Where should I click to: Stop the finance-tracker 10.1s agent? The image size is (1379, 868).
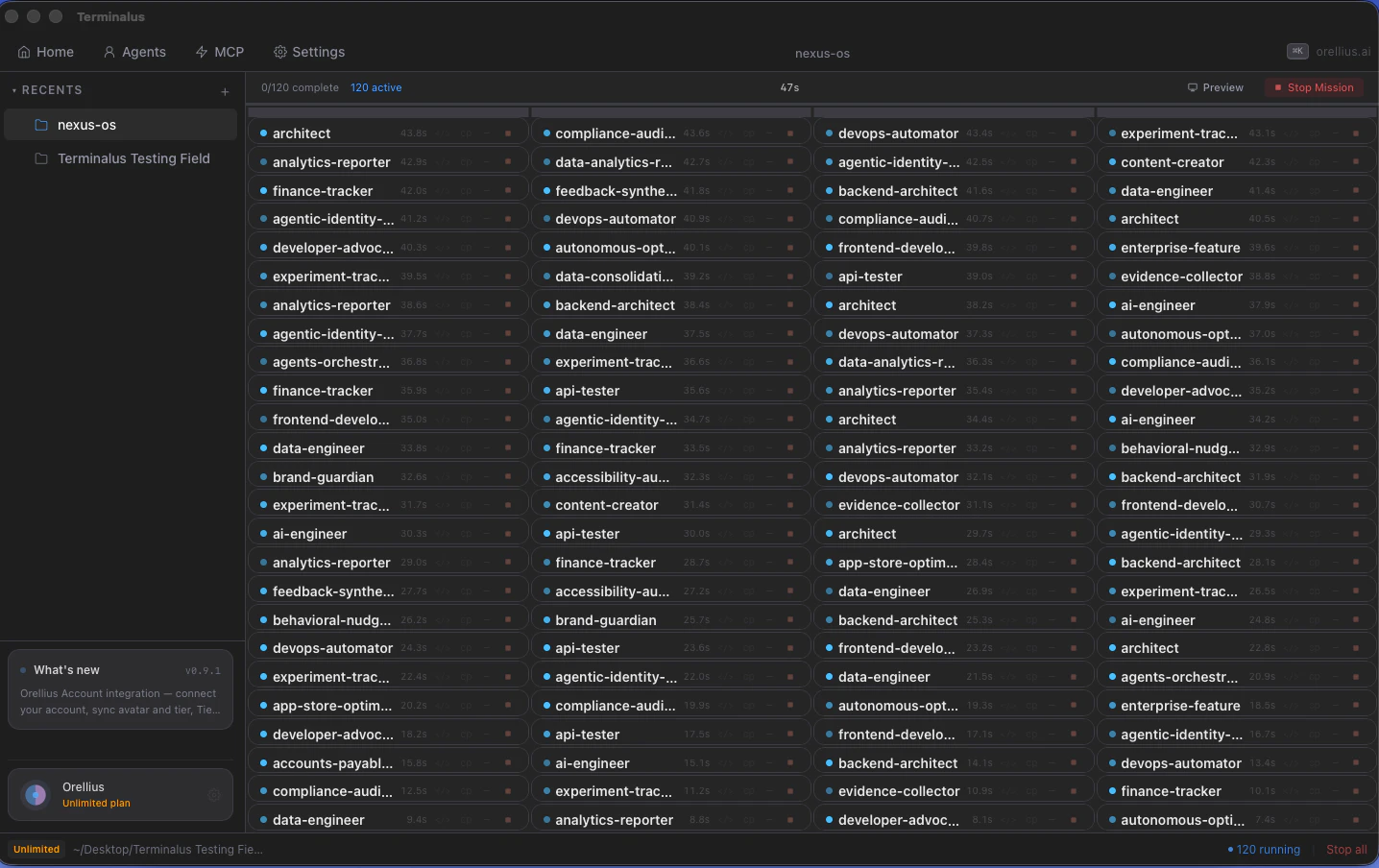coord(1356,791)
